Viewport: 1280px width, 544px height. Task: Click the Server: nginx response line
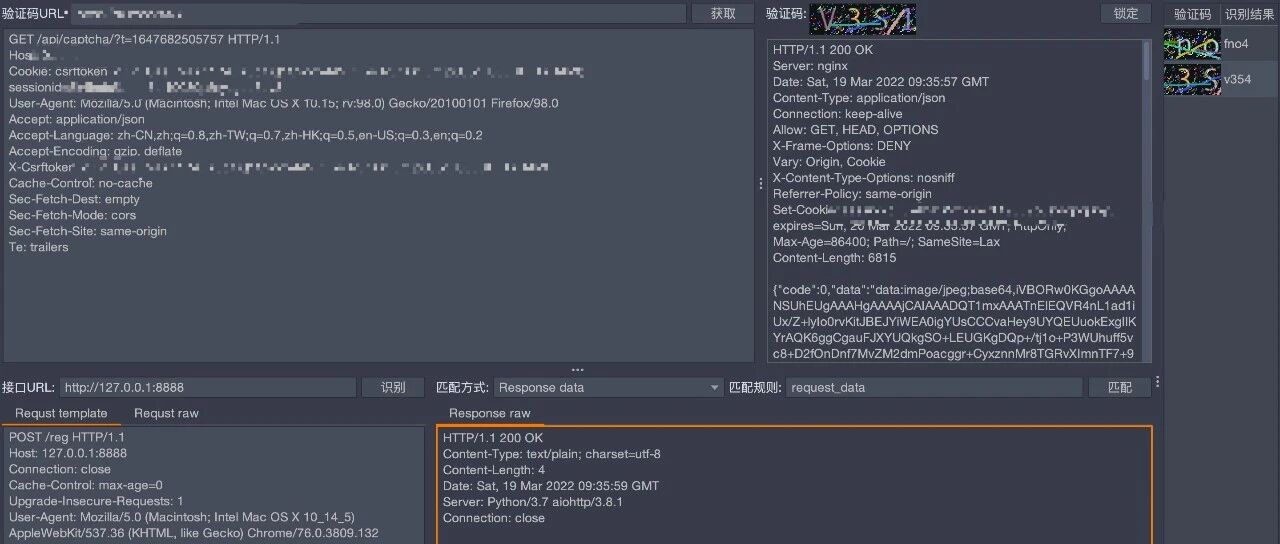point(811,66)
